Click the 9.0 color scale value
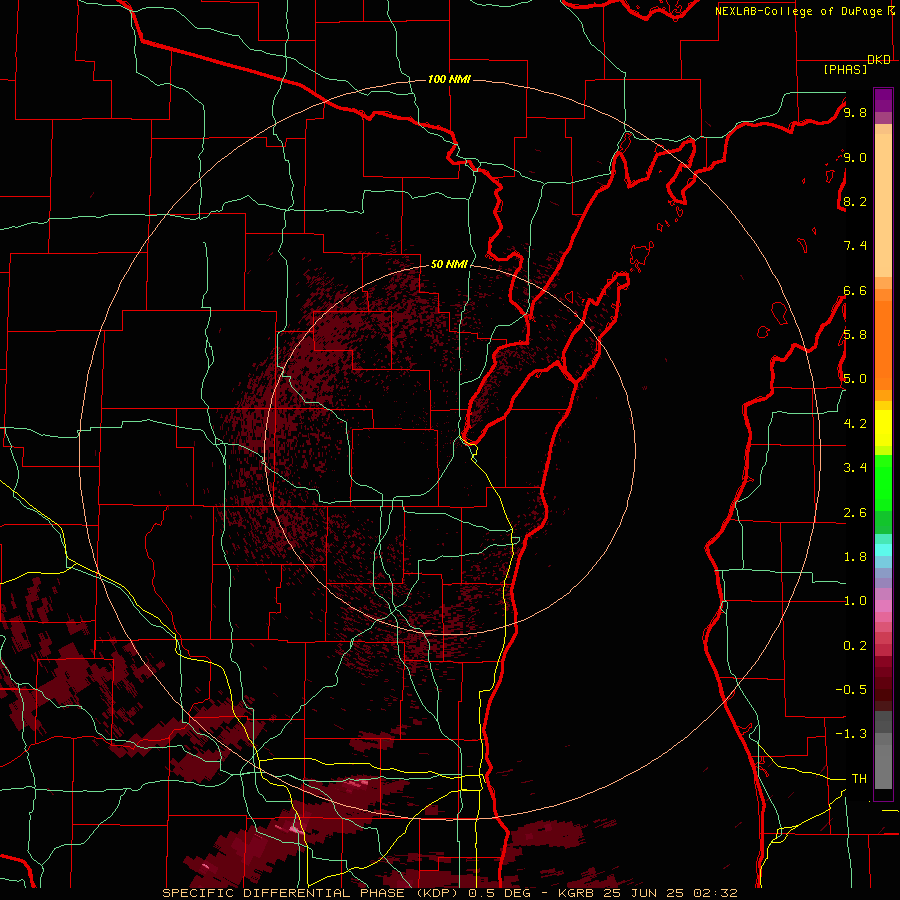Viewport: 900px width, 900px height. 855,157
